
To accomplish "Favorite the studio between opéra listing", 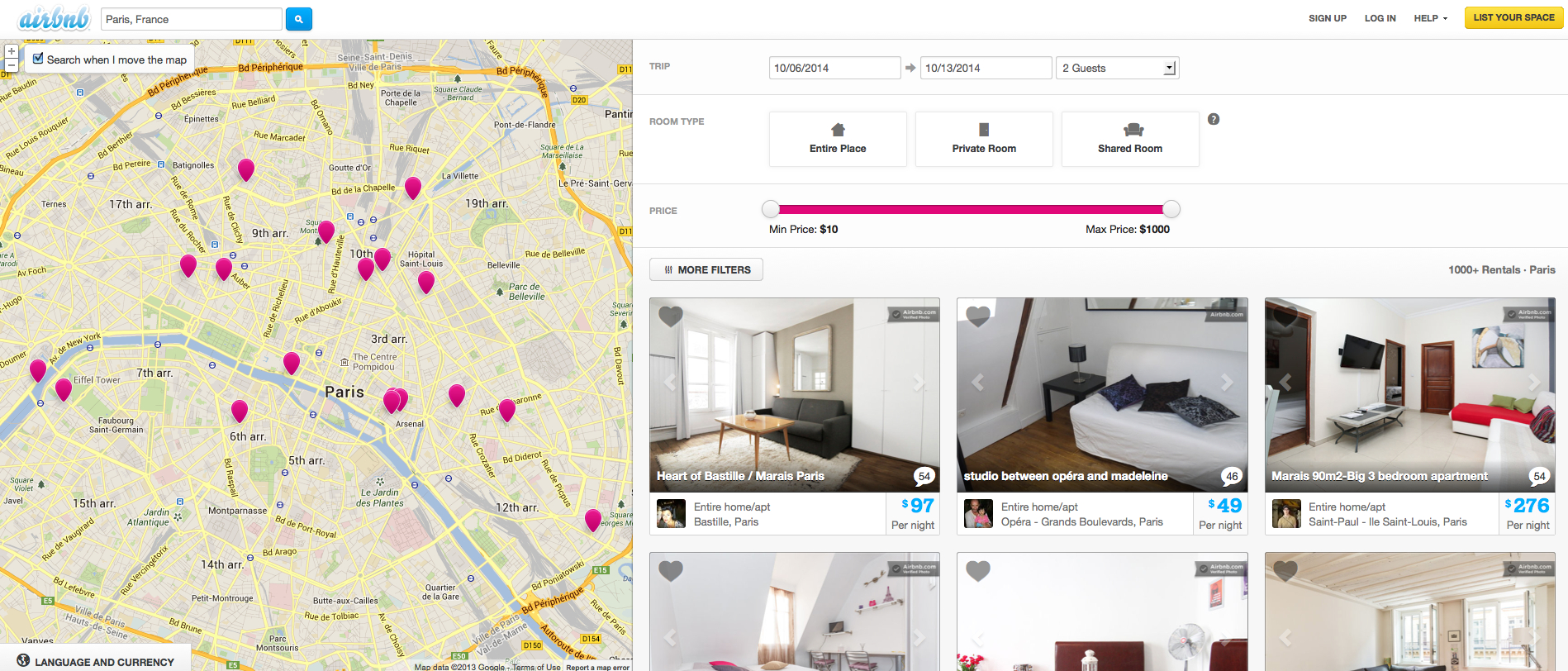I will [978, 316].
